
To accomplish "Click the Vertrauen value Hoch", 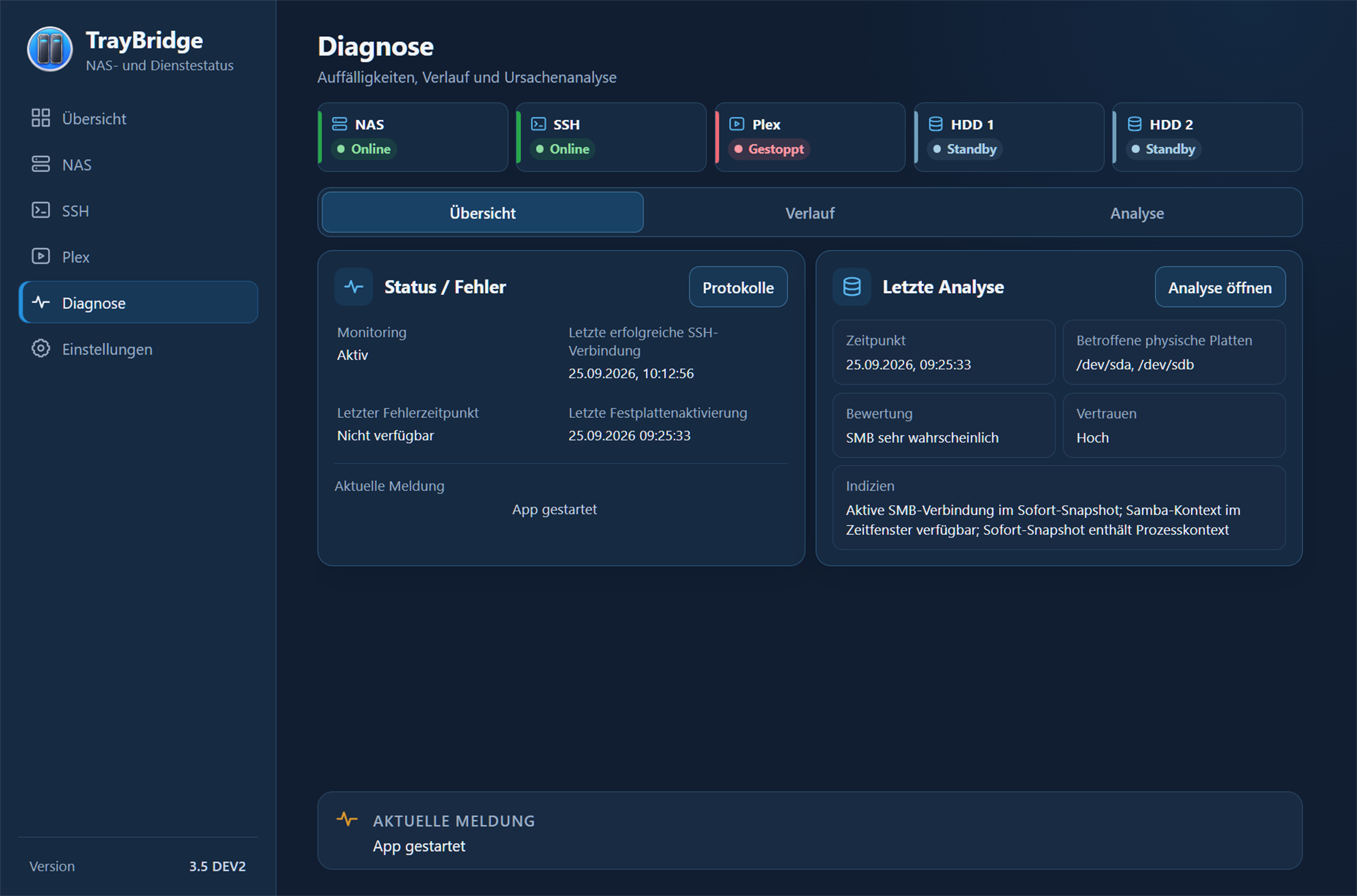I will pyautogui.click(x=1092, y=437).
